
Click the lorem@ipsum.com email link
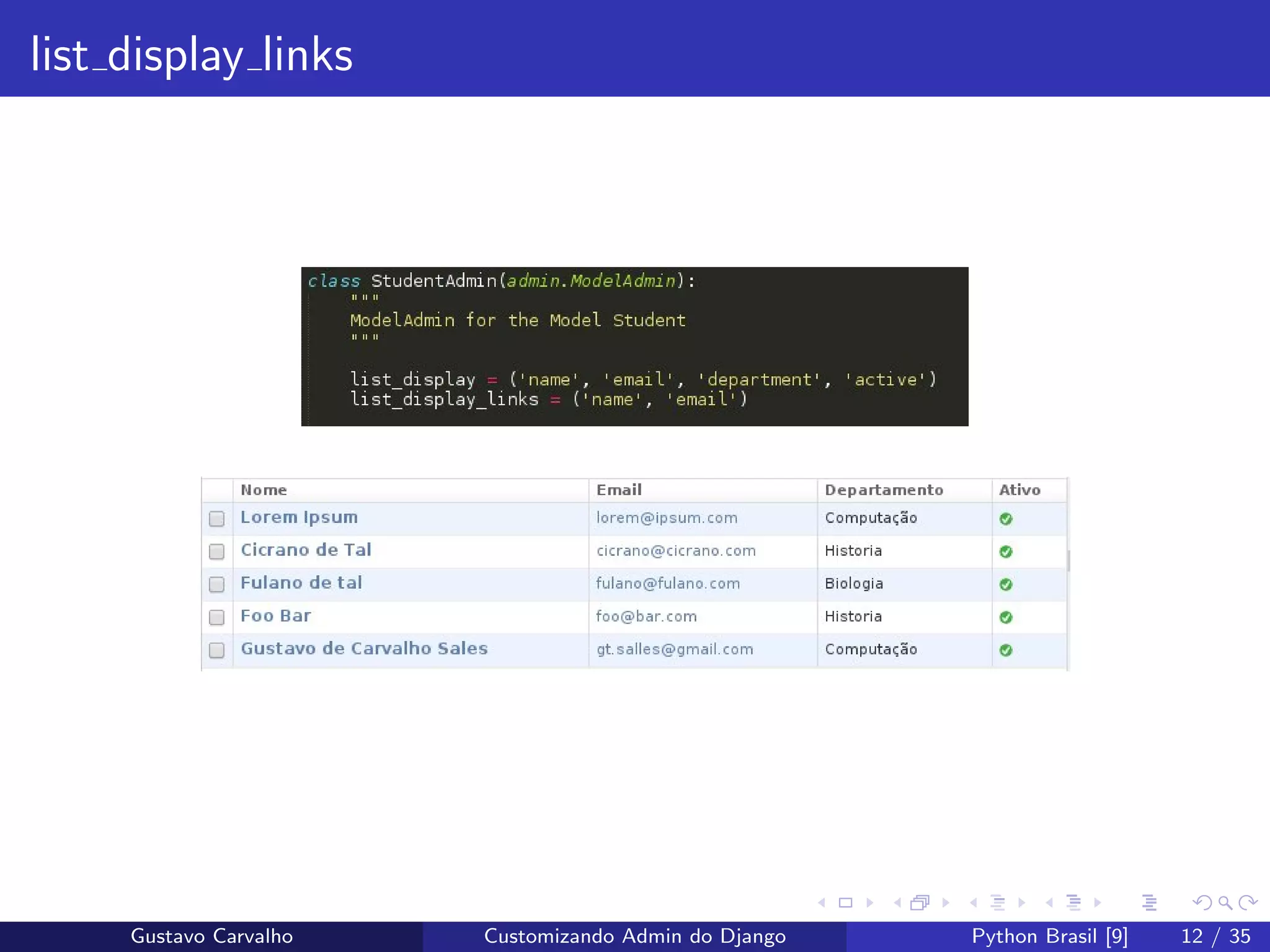pyautogui.click(x=667, y=518)
